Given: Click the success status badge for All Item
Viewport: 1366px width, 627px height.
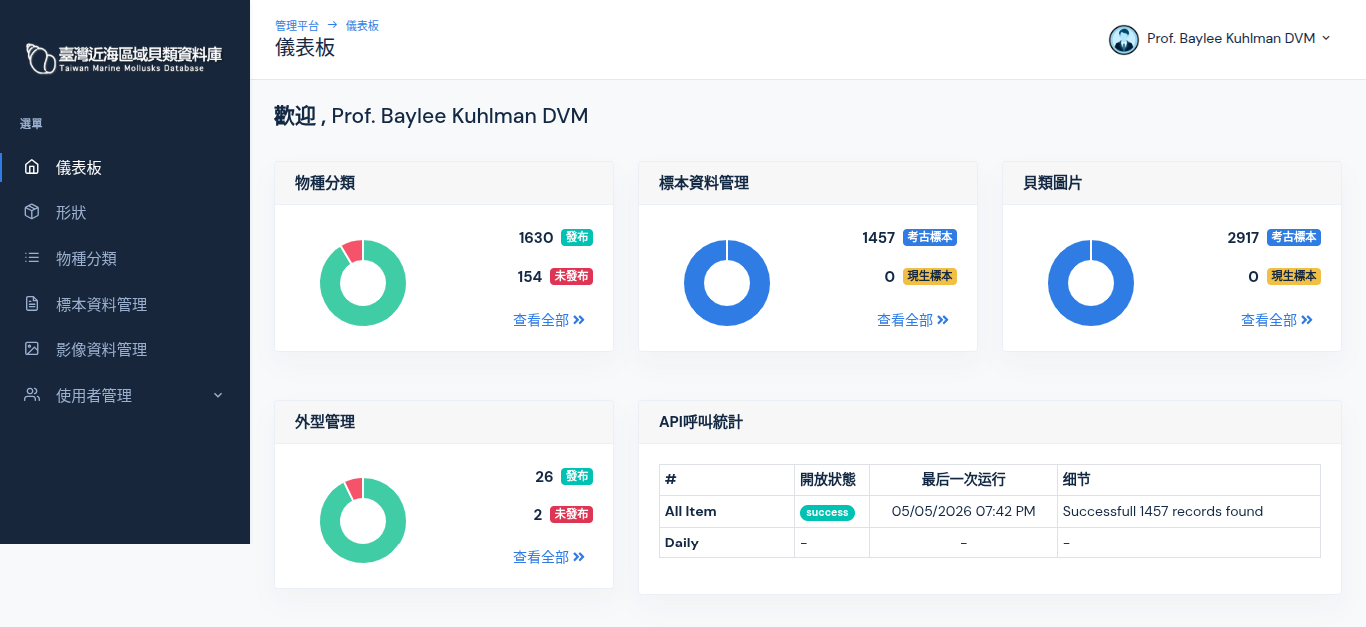Looking at the screenshot, I should (x=827, y=512).
